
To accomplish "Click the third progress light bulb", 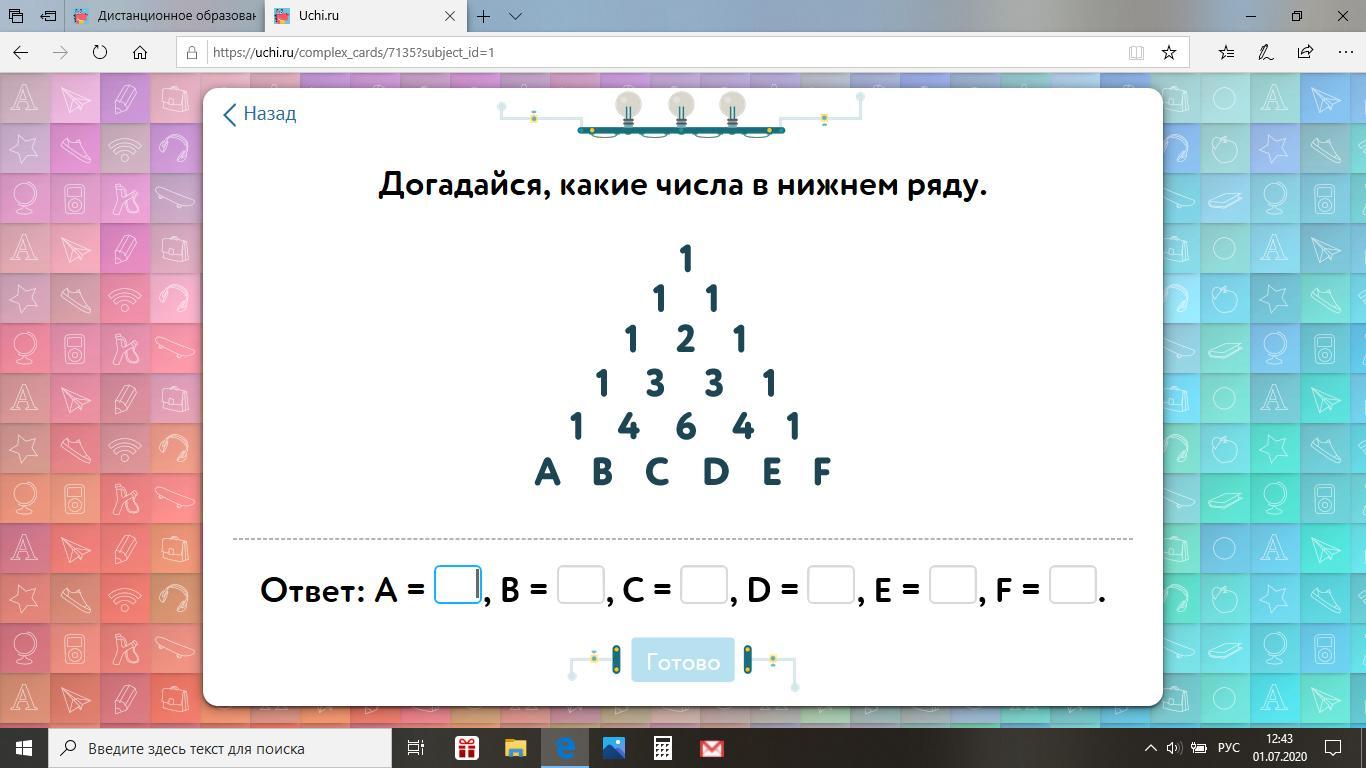I will pos(732,109).
